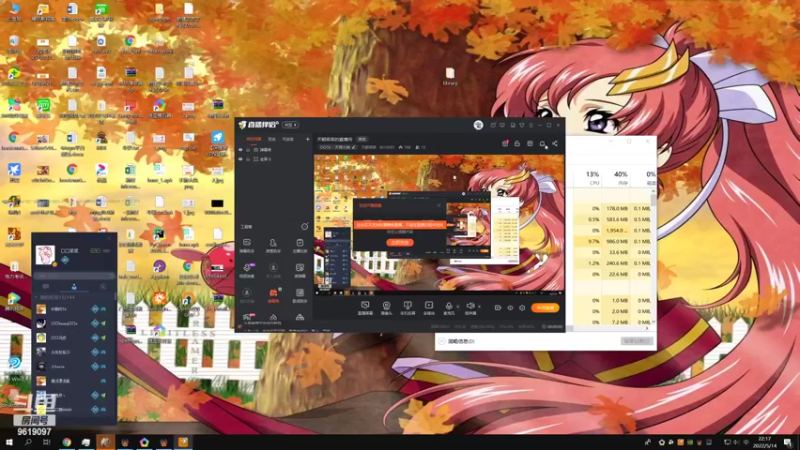Add a new scene with plus button

point(308,139)
